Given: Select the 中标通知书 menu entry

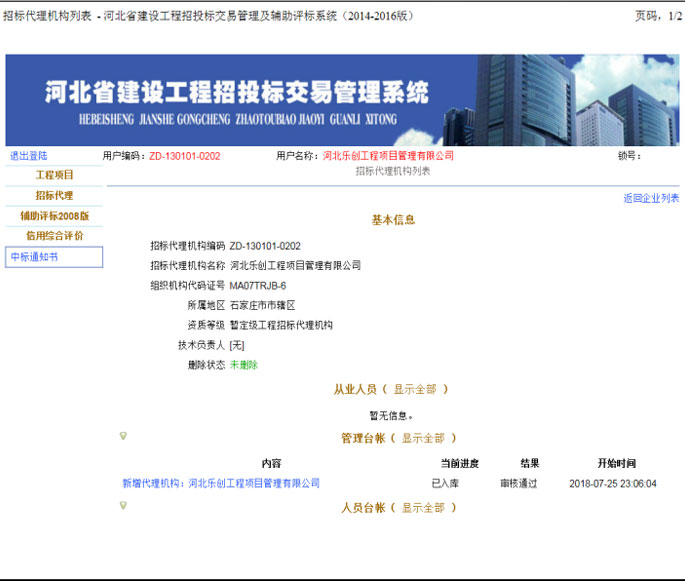Looking at the screenshot, I should coord(35,257).
